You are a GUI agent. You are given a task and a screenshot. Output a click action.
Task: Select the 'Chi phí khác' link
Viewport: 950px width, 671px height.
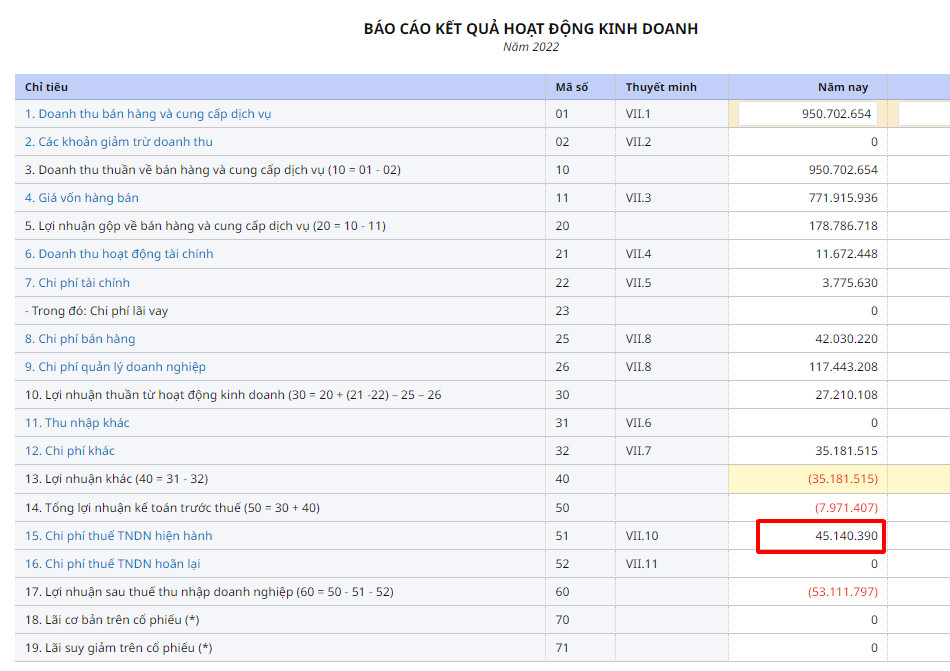[x=72, y=451]
